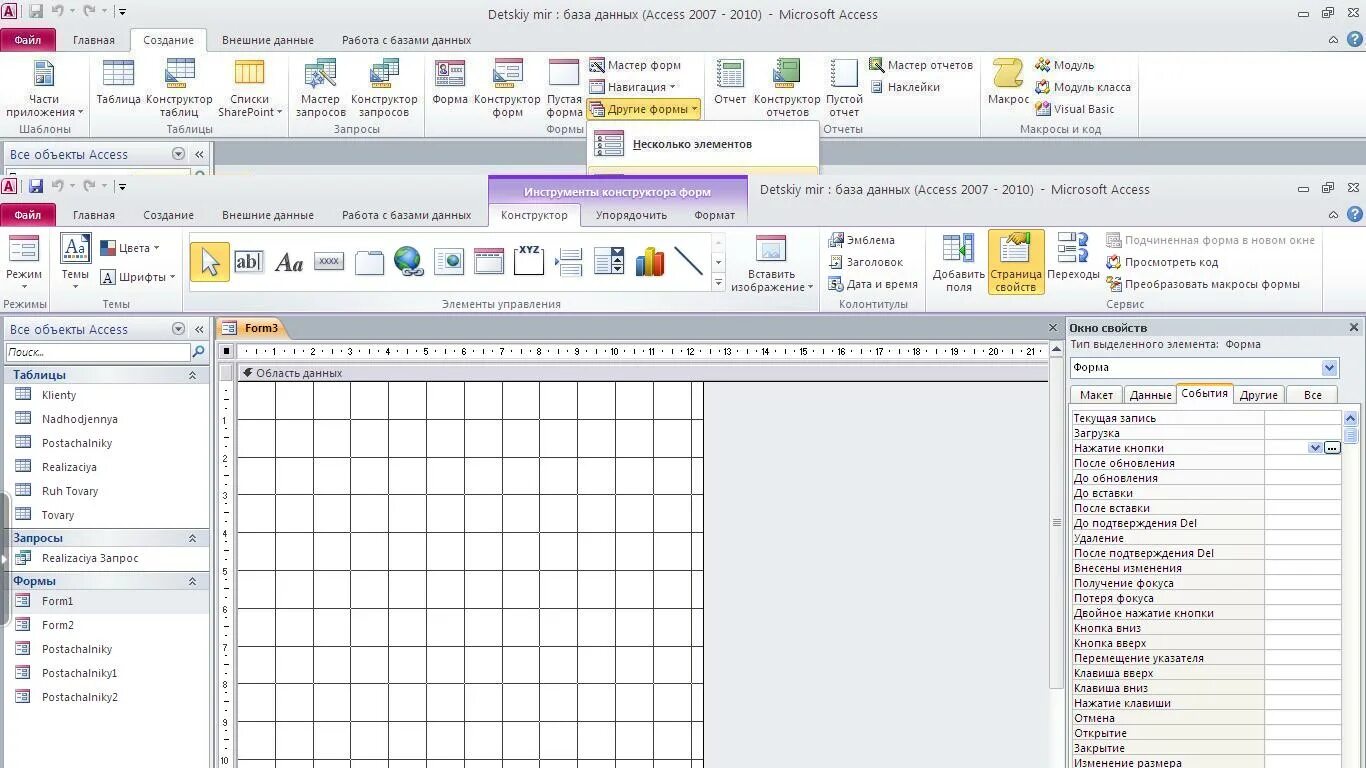Pick the hyperlink globe control
This screenshot has height=768, width=1366.
(x=408, y=262)
